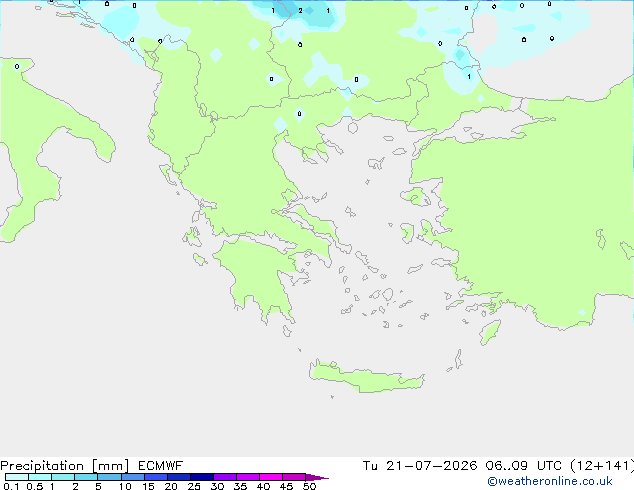The width and height of the screenshot is (634, 490).
Task: Click the 25–30 mm dark navy legend swatch
Action: coord(202,477)
